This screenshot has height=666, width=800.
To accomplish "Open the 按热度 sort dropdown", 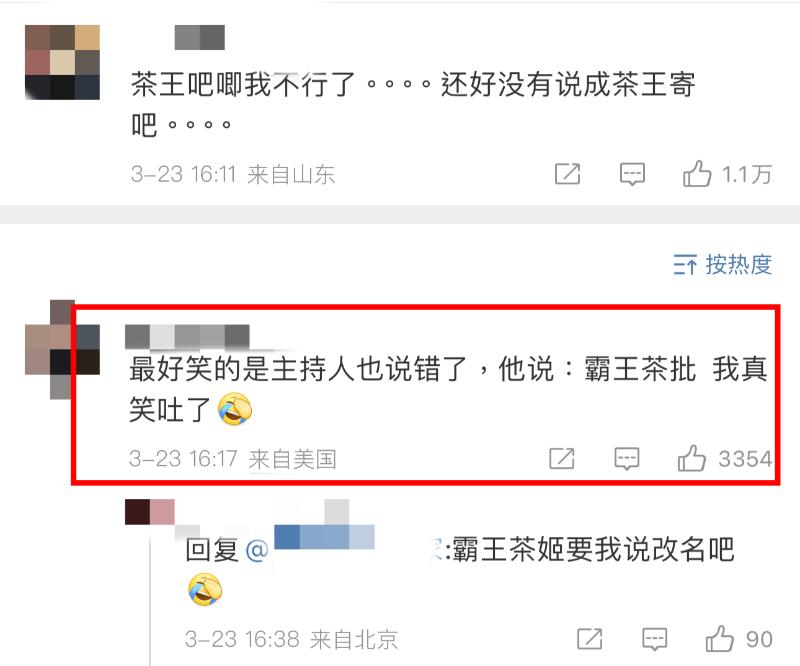I will pos(722,264).
